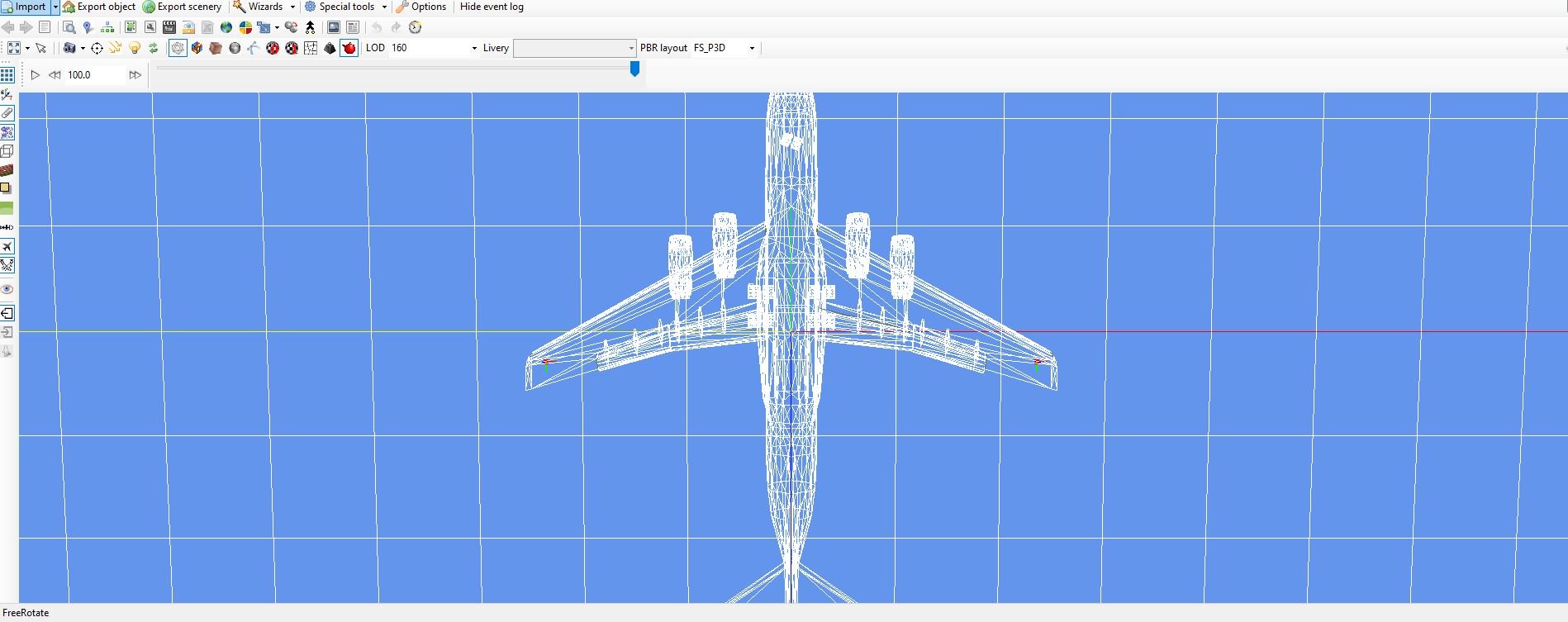
Task: Click Hide event log
Action: click(492, 7)
